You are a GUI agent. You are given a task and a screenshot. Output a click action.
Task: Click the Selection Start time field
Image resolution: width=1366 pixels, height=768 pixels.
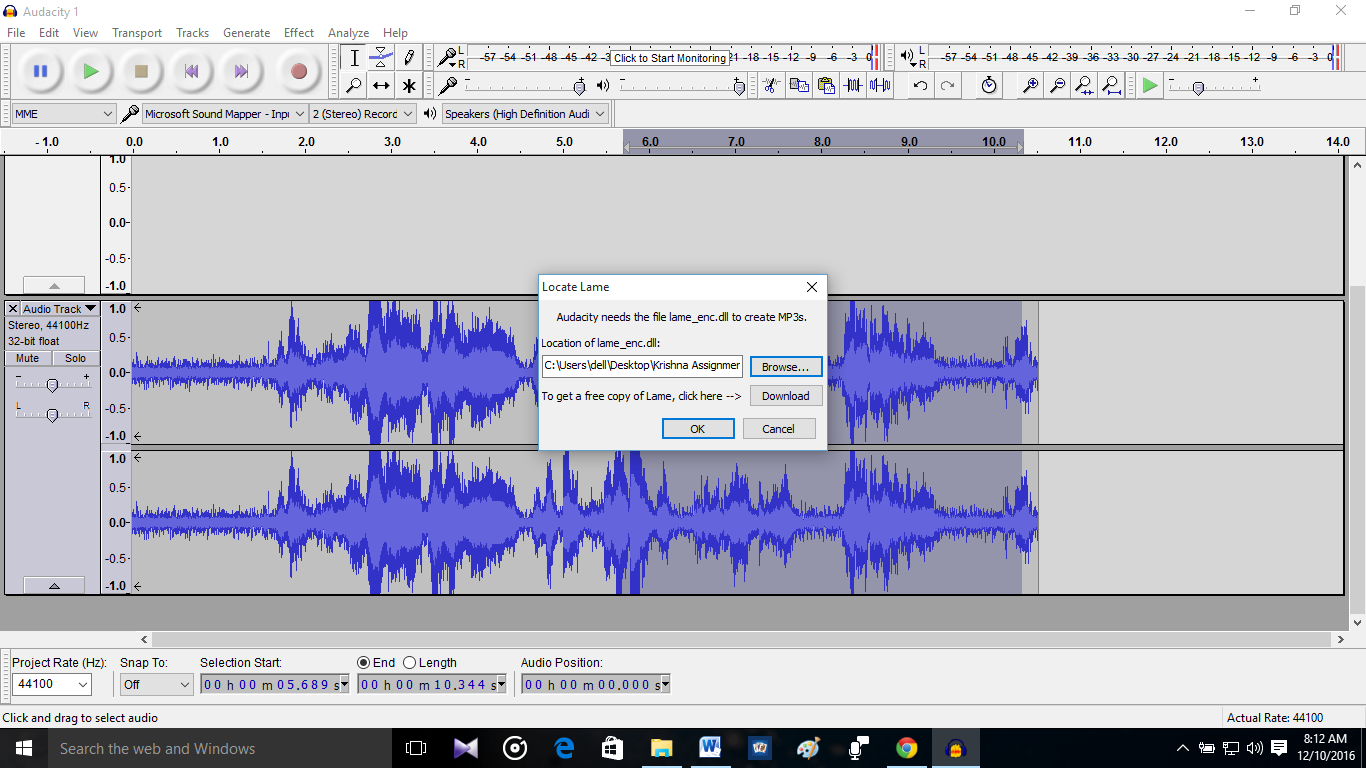[x=274, y=685]
